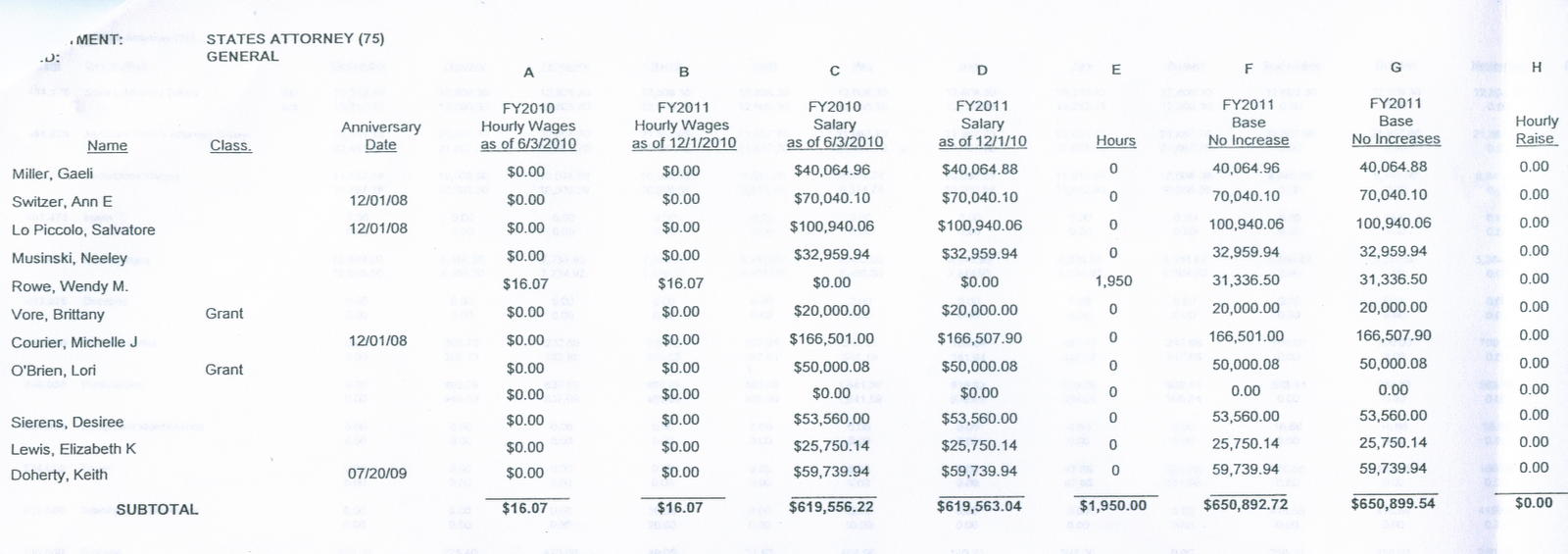
Task: Click the name Sierens, Desiree
Action: [x=67, y=422]
